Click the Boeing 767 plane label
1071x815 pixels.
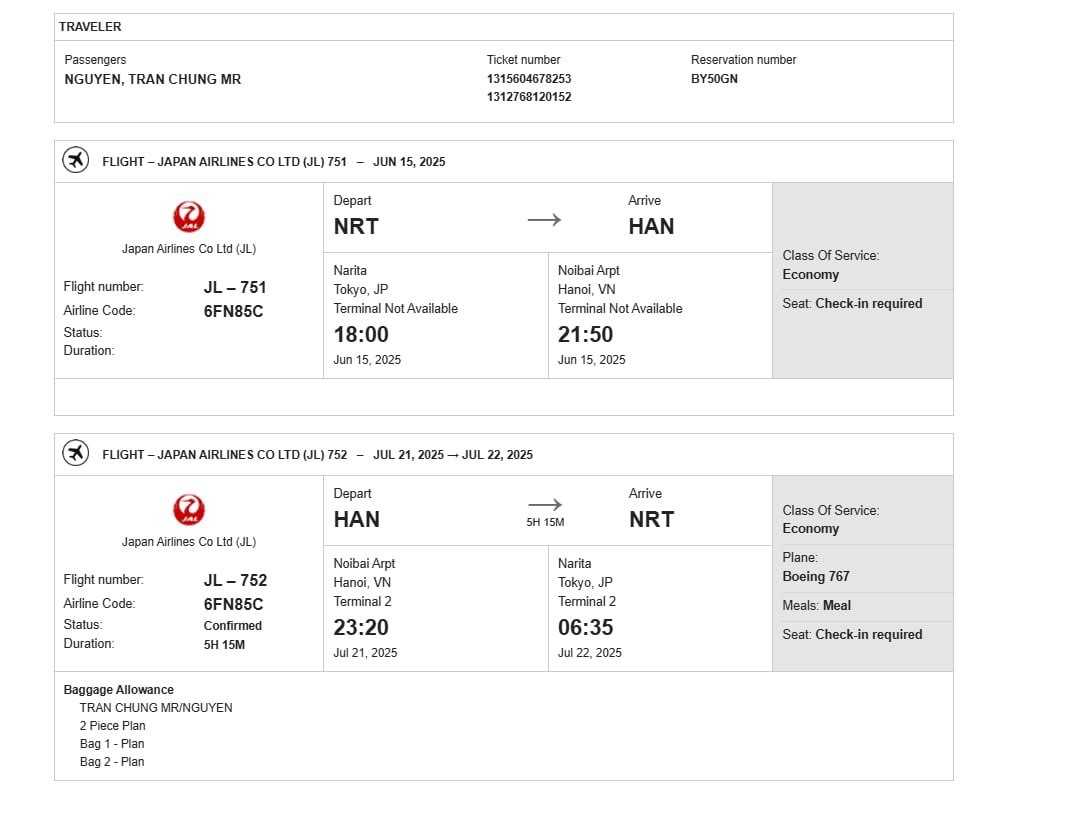click(816, 576)
